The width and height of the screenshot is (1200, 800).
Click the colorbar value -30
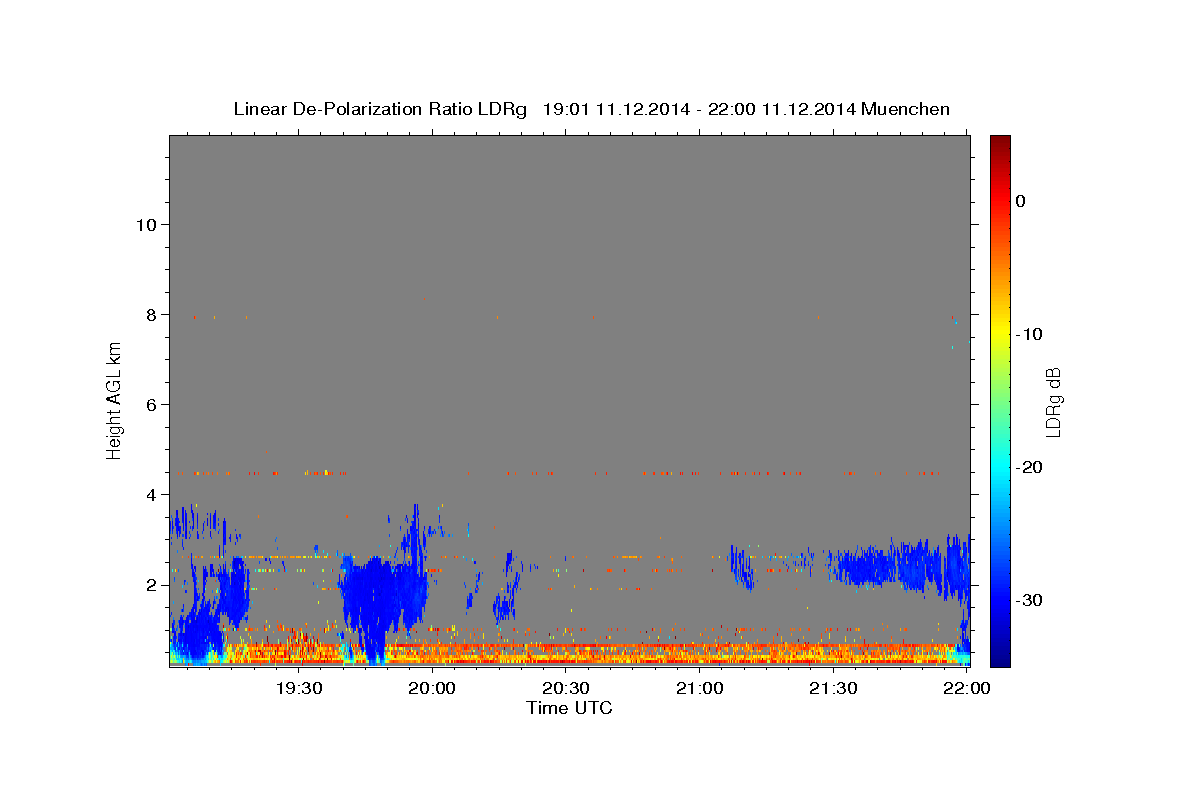tap(1030, 600)
